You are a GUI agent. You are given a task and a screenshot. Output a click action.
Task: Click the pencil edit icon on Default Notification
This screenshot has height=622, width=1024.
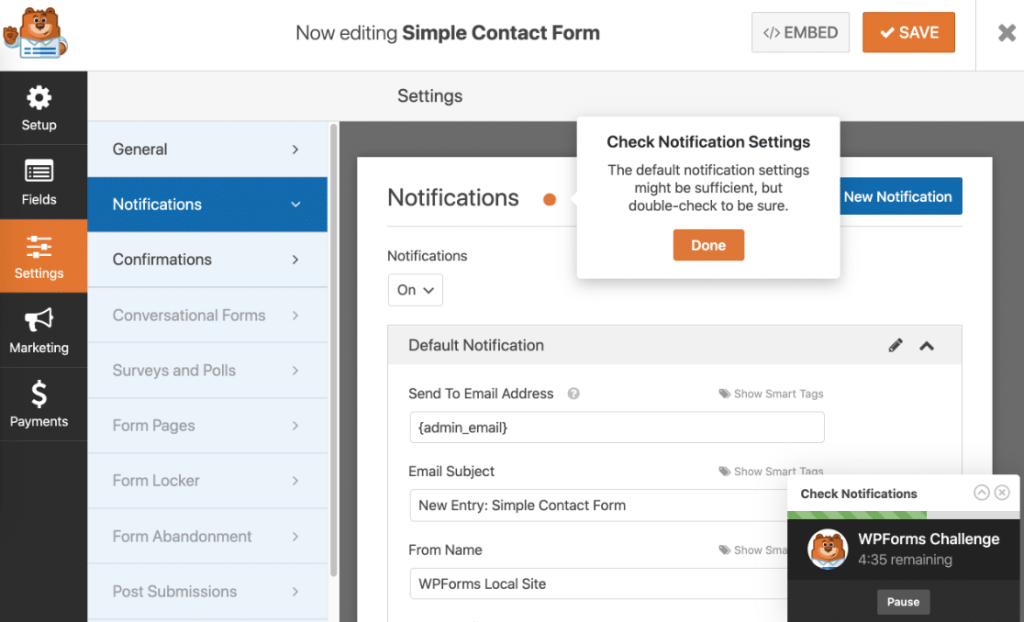click(895, 345)
